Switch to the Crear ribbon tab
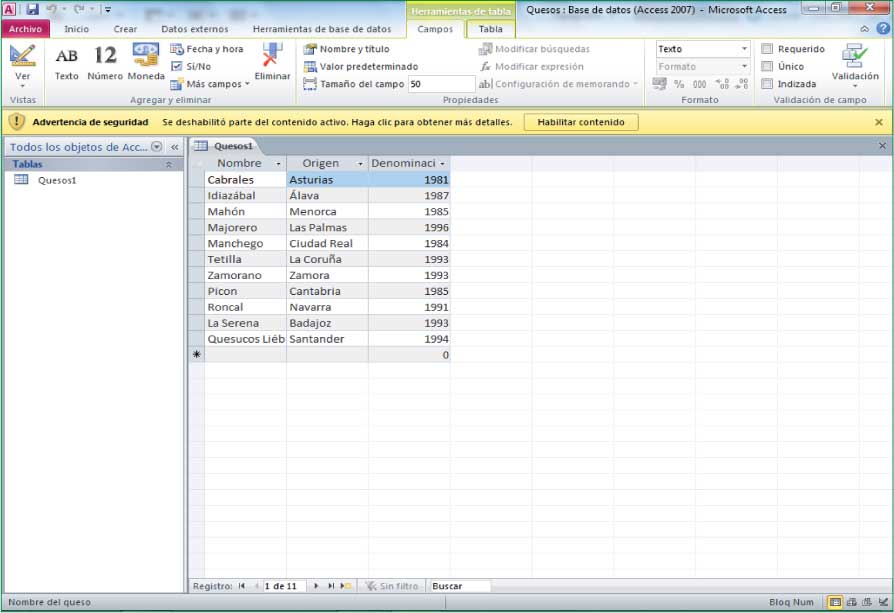This screenshot has width=894, height=613. (x=125, y=29)
